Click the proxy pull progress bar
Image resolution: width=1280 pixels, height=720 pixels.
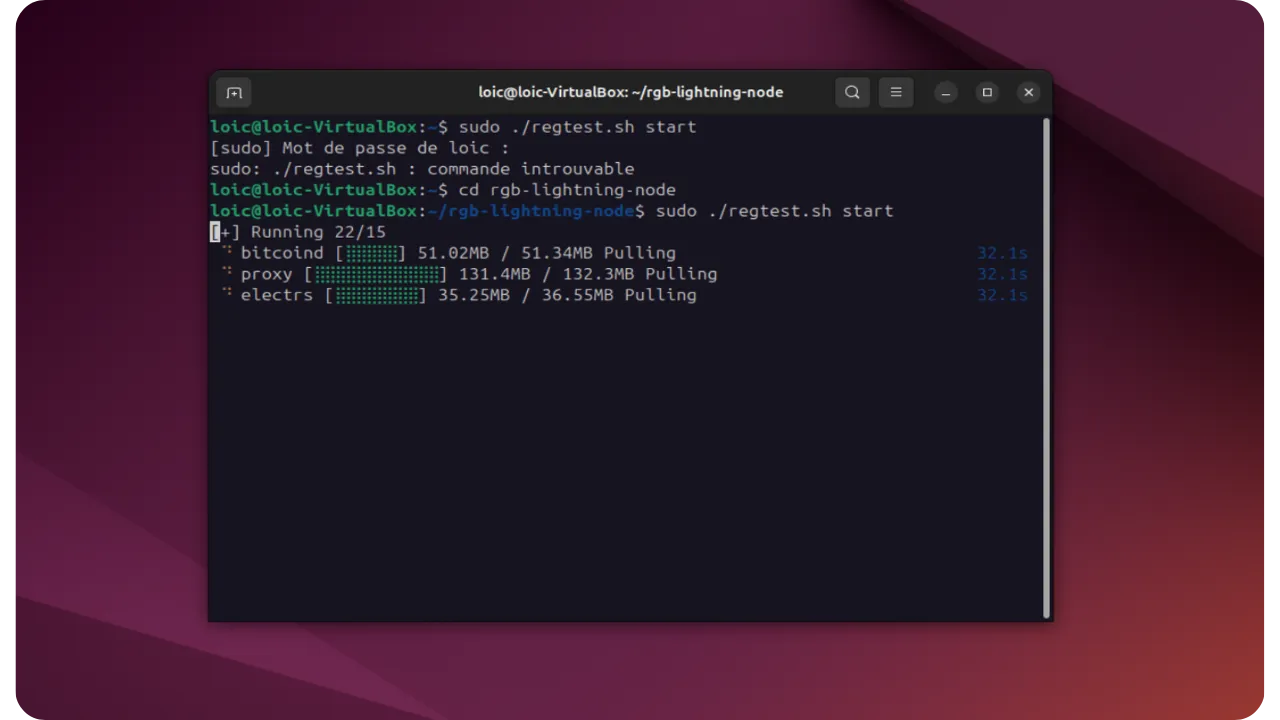click(x=376, y=274)
